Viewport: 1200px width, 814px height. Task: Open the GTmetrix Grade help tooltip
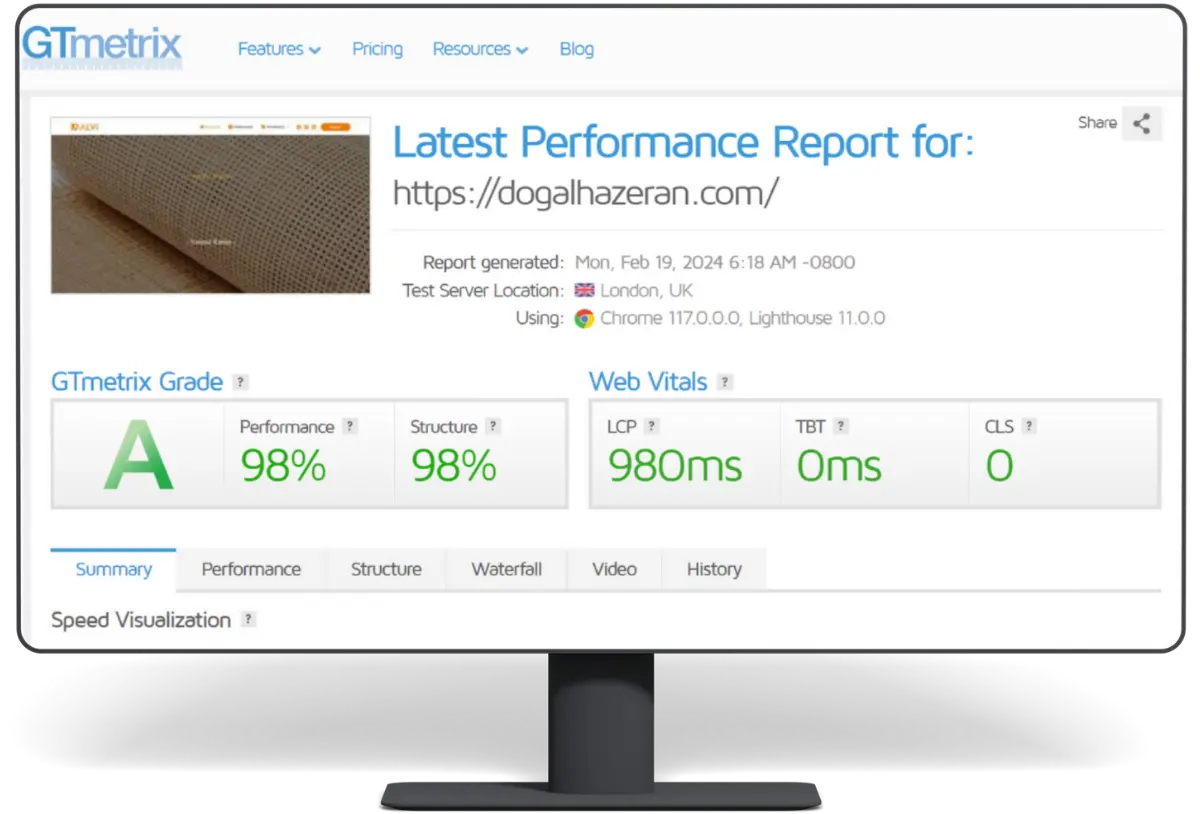[x=239, y=381]
